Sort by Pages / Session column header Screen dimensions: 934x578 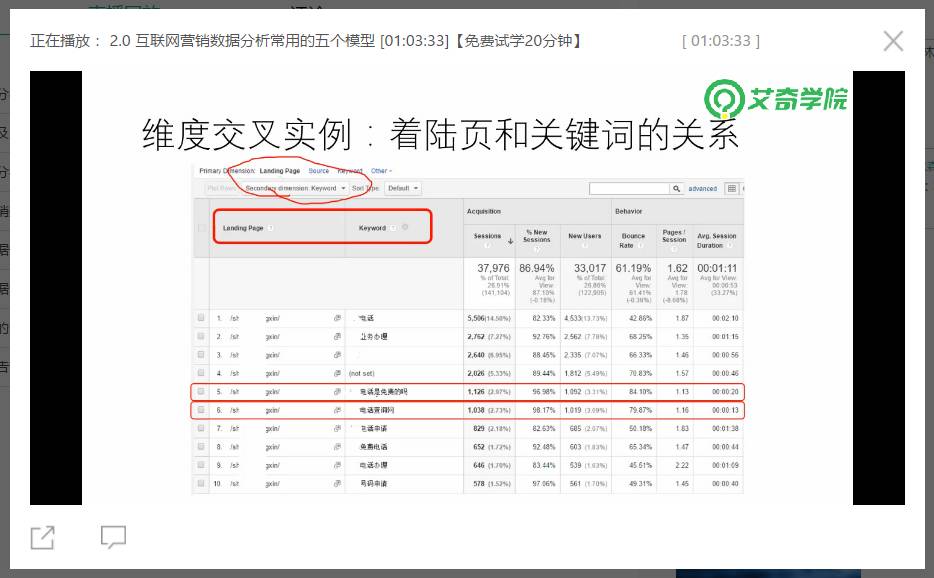click(674, 236)
